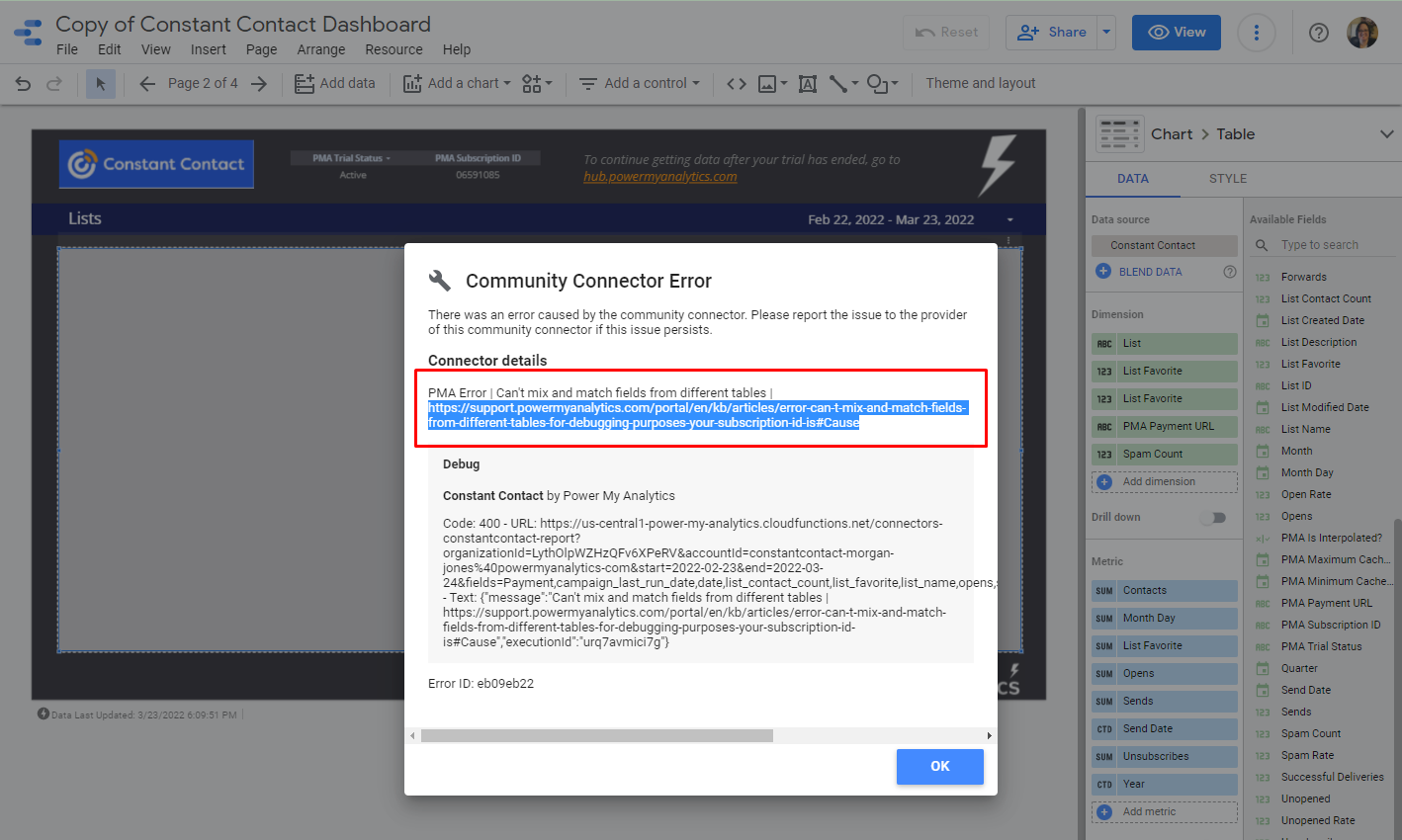Click the dialog horizontal scrollbar
The height and width of the screenshot is (840, 1402).
596,736
